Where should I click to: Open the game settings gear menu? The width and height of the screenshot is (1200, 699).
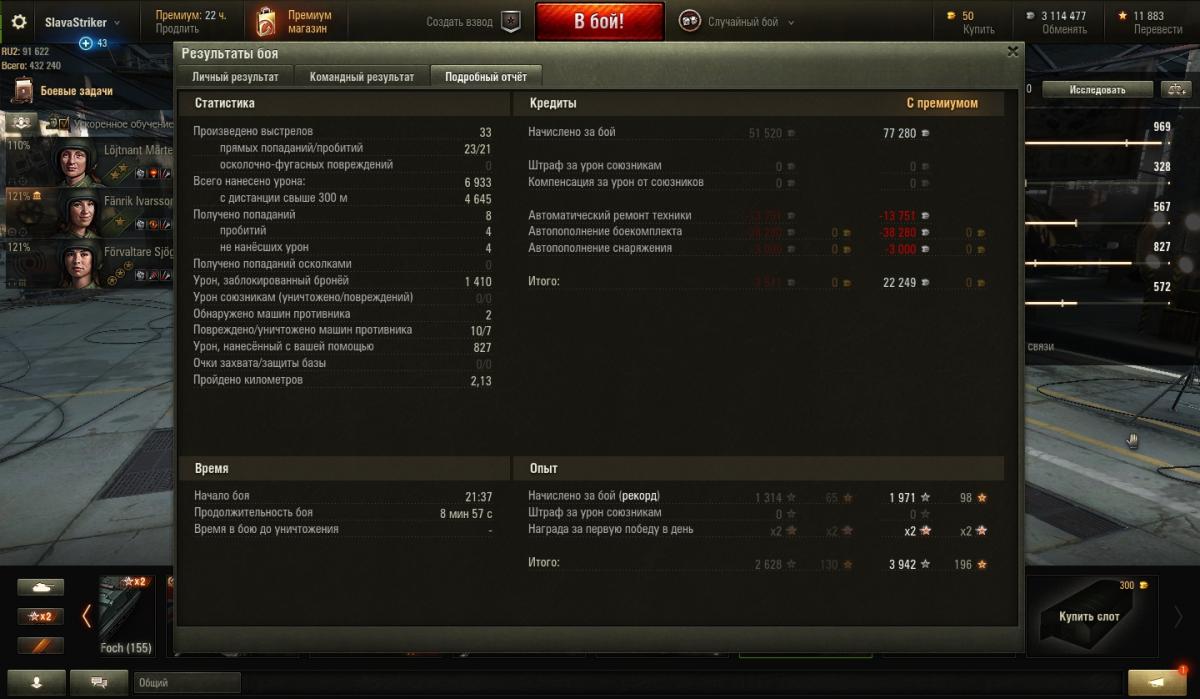pos(18,22)
